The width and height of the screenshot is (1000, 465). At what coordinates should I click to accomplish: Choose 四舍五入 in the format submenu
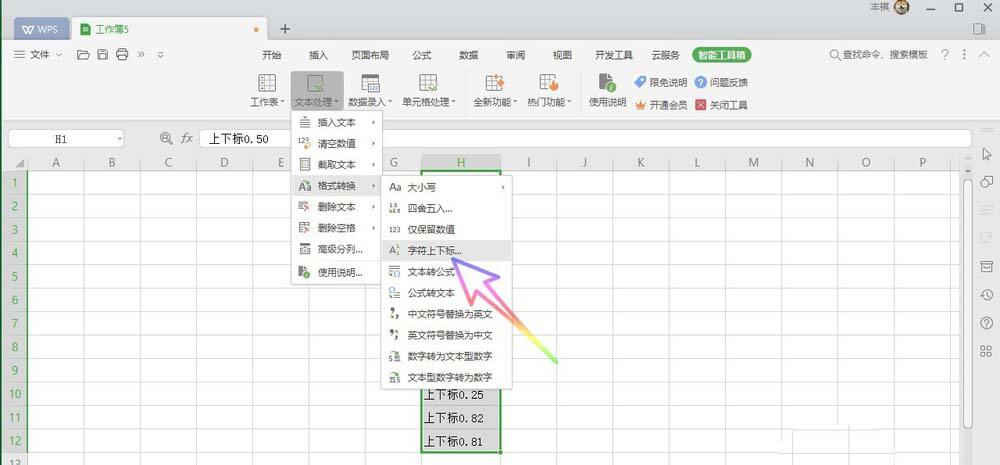tap(429, 208)
